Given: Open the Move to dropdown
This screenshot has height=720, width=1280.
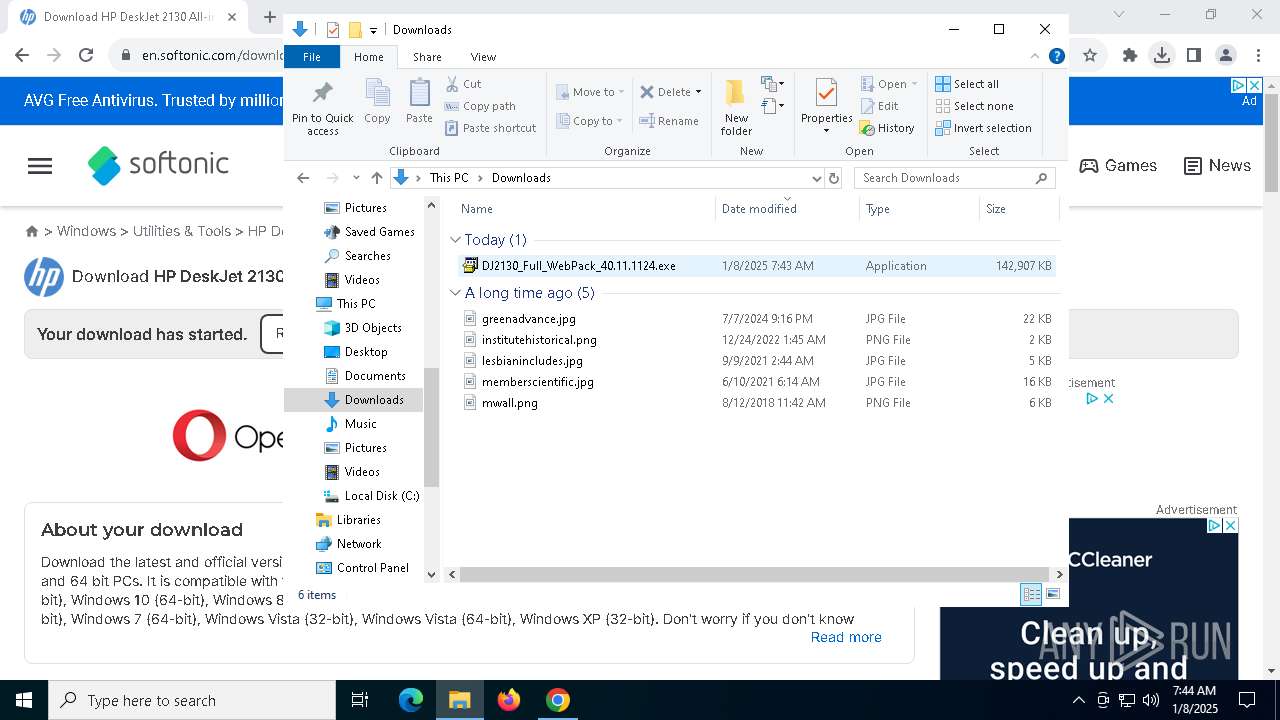Looking at the screenshot, I should click(x=590, y=92).
